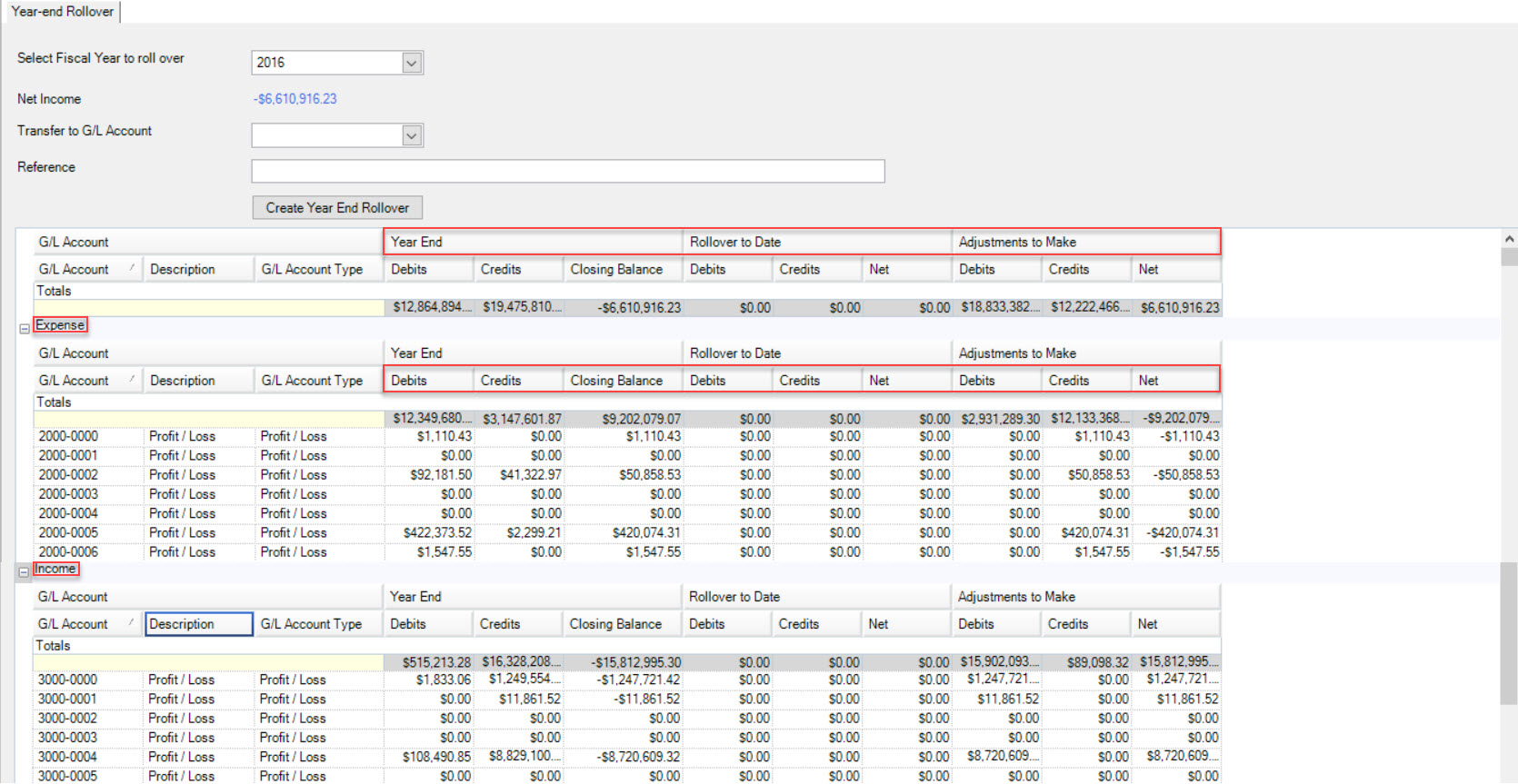This screenshot has width=1518, height=784.
Task: Select account row 2000-0001
Action: [627, 456]
